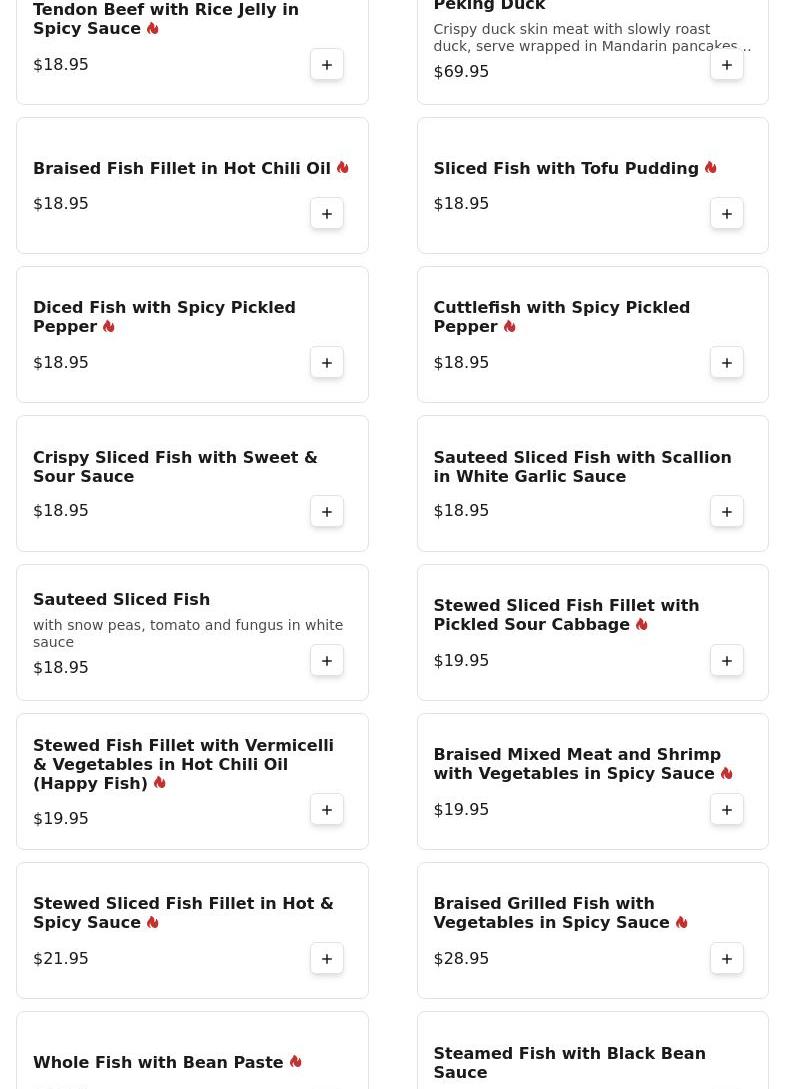Add Diced Fish with Spicy Pickled Pepper
This screenshot has height=1089, width=785.
(327, 363)
